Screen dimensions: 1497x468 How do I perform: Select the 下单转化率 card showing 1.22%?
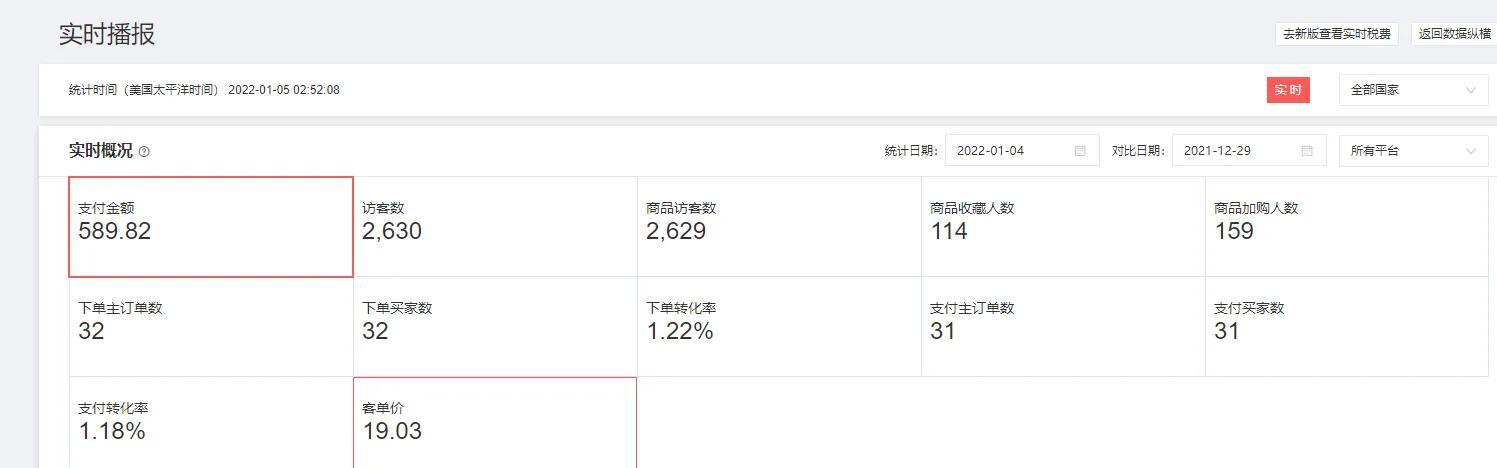click(x=779, y=327)
